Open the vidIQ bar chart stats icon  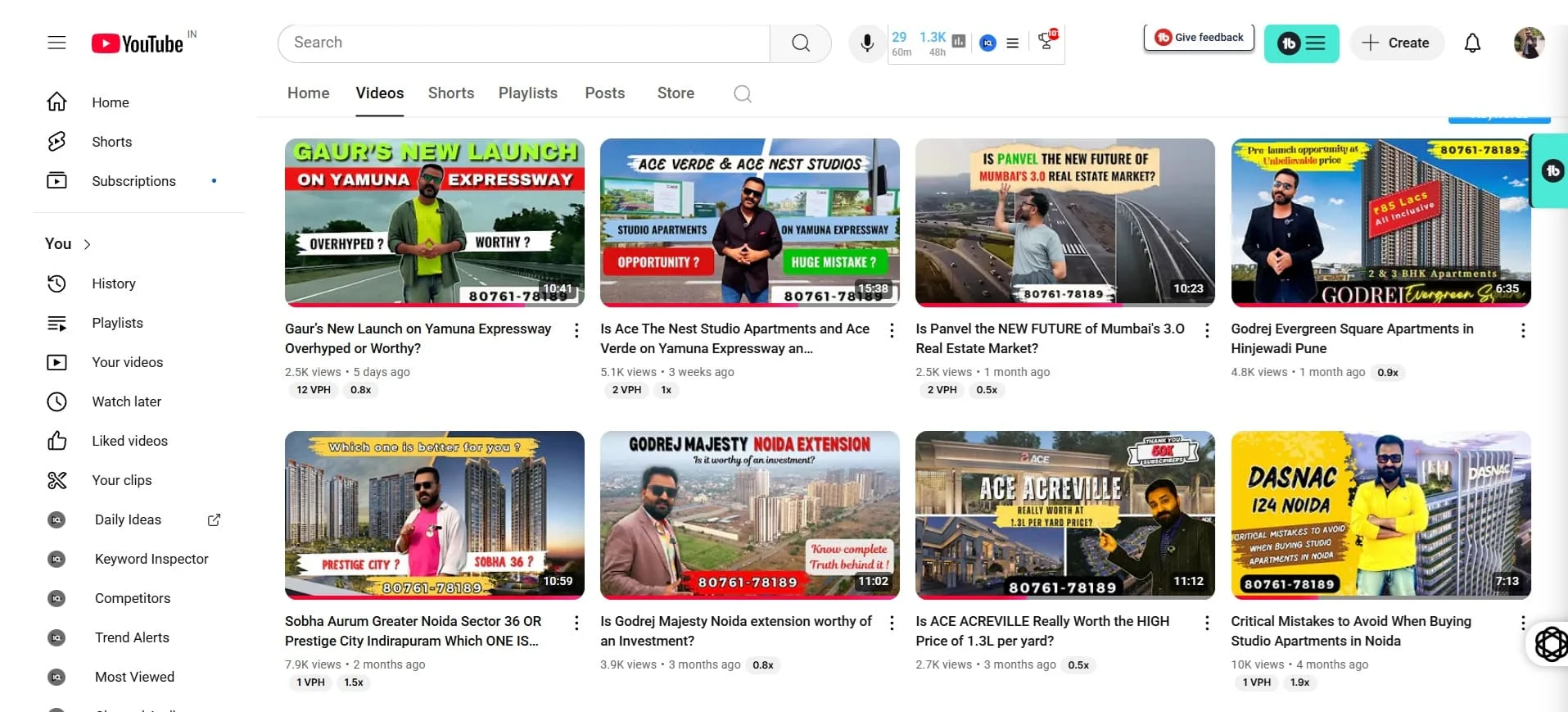pyautogui.click(x=959, y=41)
